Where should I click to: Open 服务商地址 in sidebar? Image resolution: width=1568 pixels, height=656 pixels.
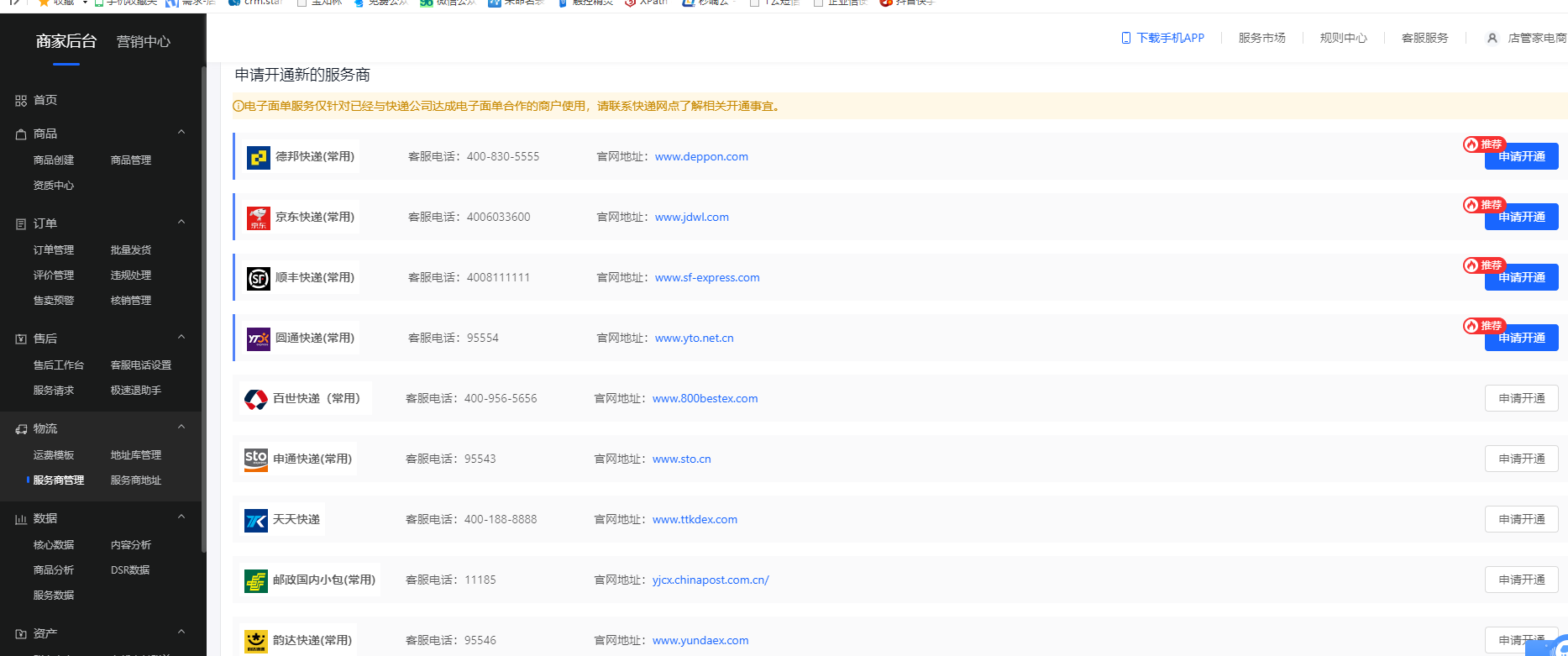[x=136, y=480]
